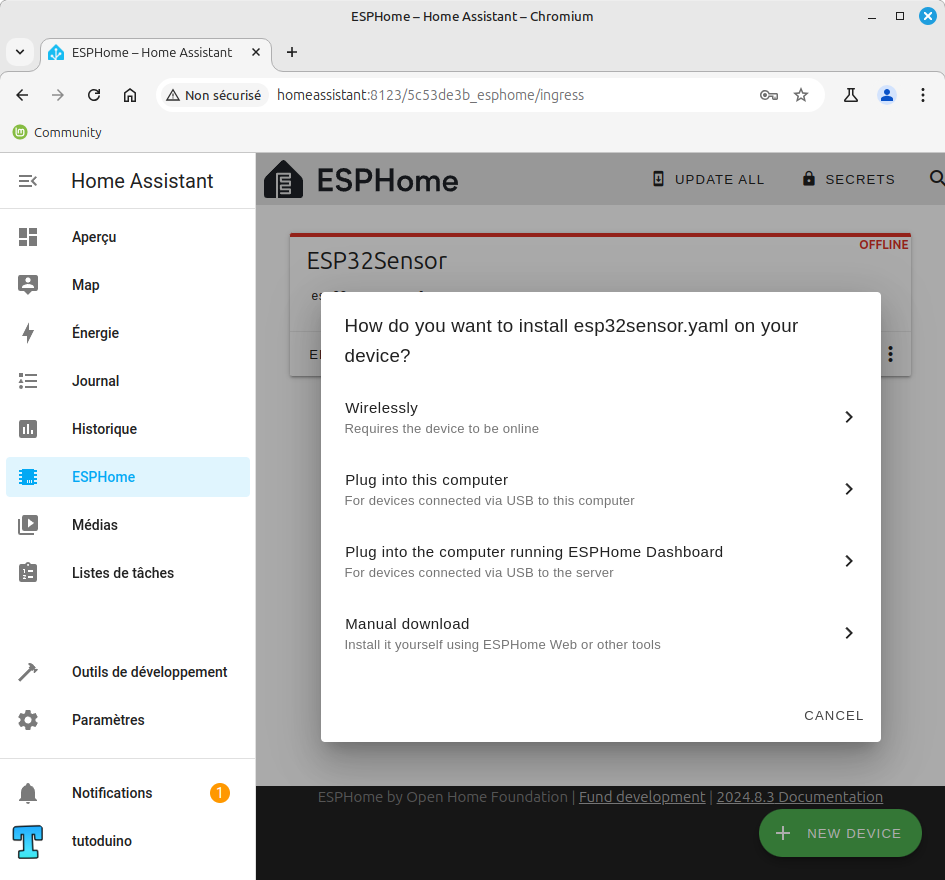
Task: Click the OFFLINE status label
Action: (x=884, y=245)
